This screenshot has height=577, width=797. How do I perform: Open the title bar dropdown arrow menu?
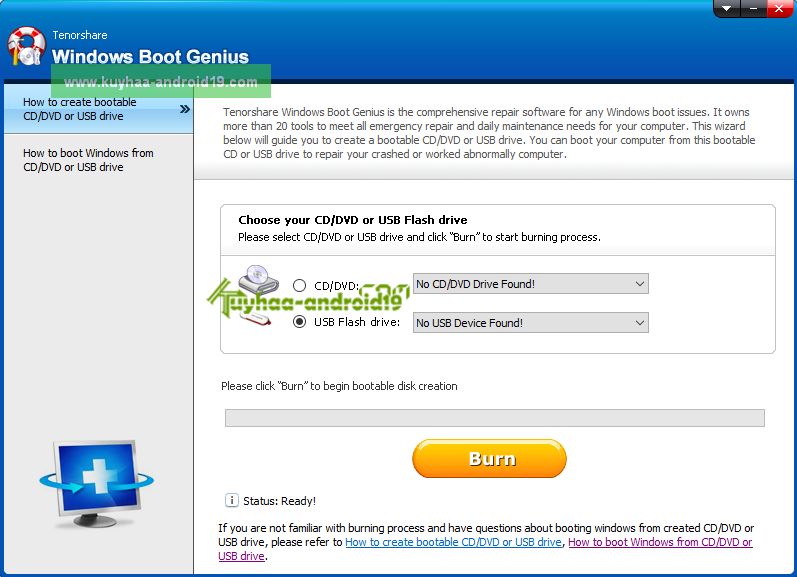(727, 9)
